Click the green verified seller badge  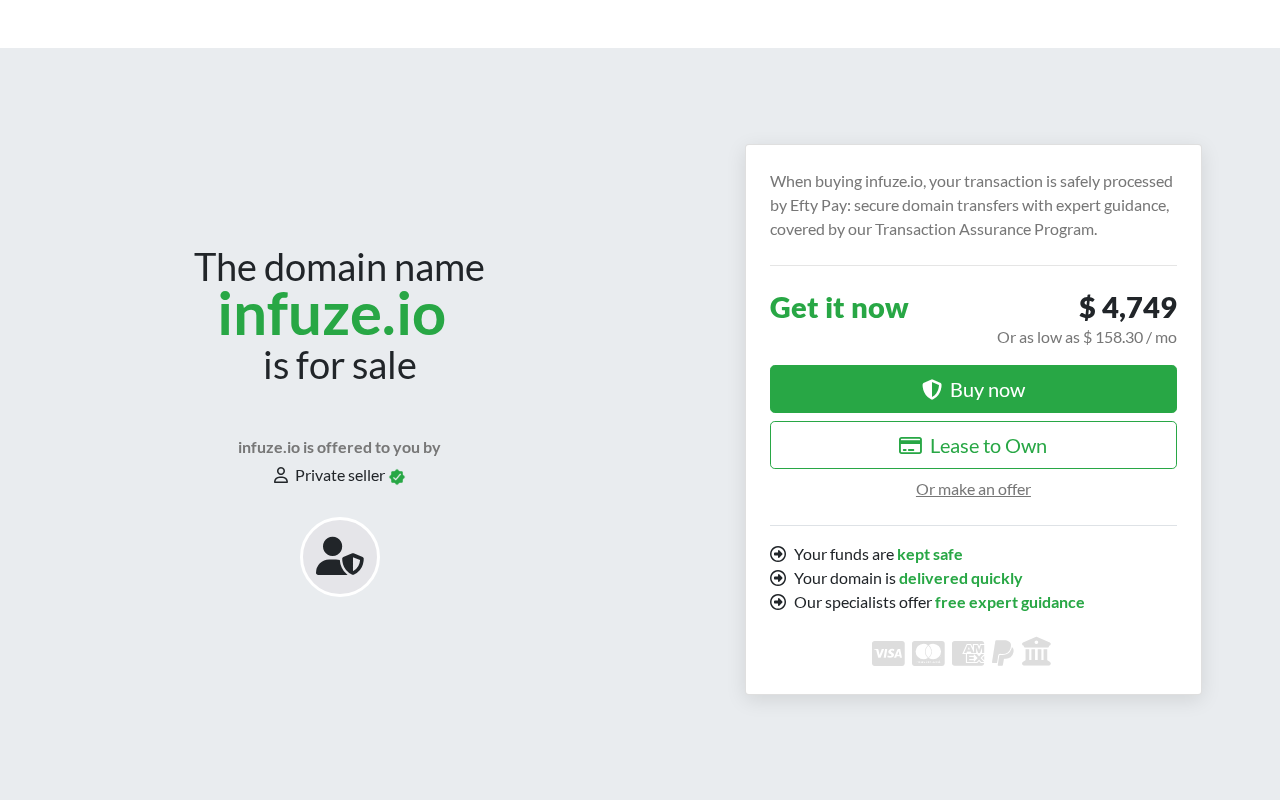point(397,477)
